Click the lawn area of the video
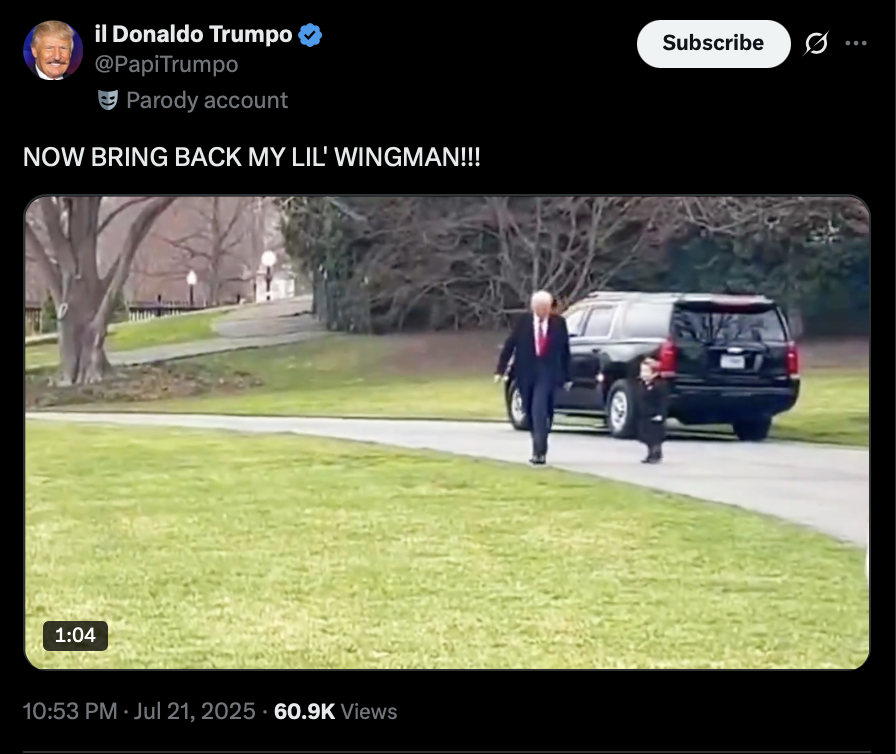This screenshot has height=754, width=896. click(x=343, y=548)
